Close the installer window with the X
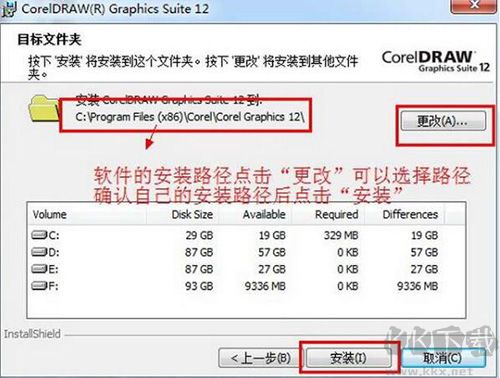The width and height of the screenshot is (500, 378). 473,5
